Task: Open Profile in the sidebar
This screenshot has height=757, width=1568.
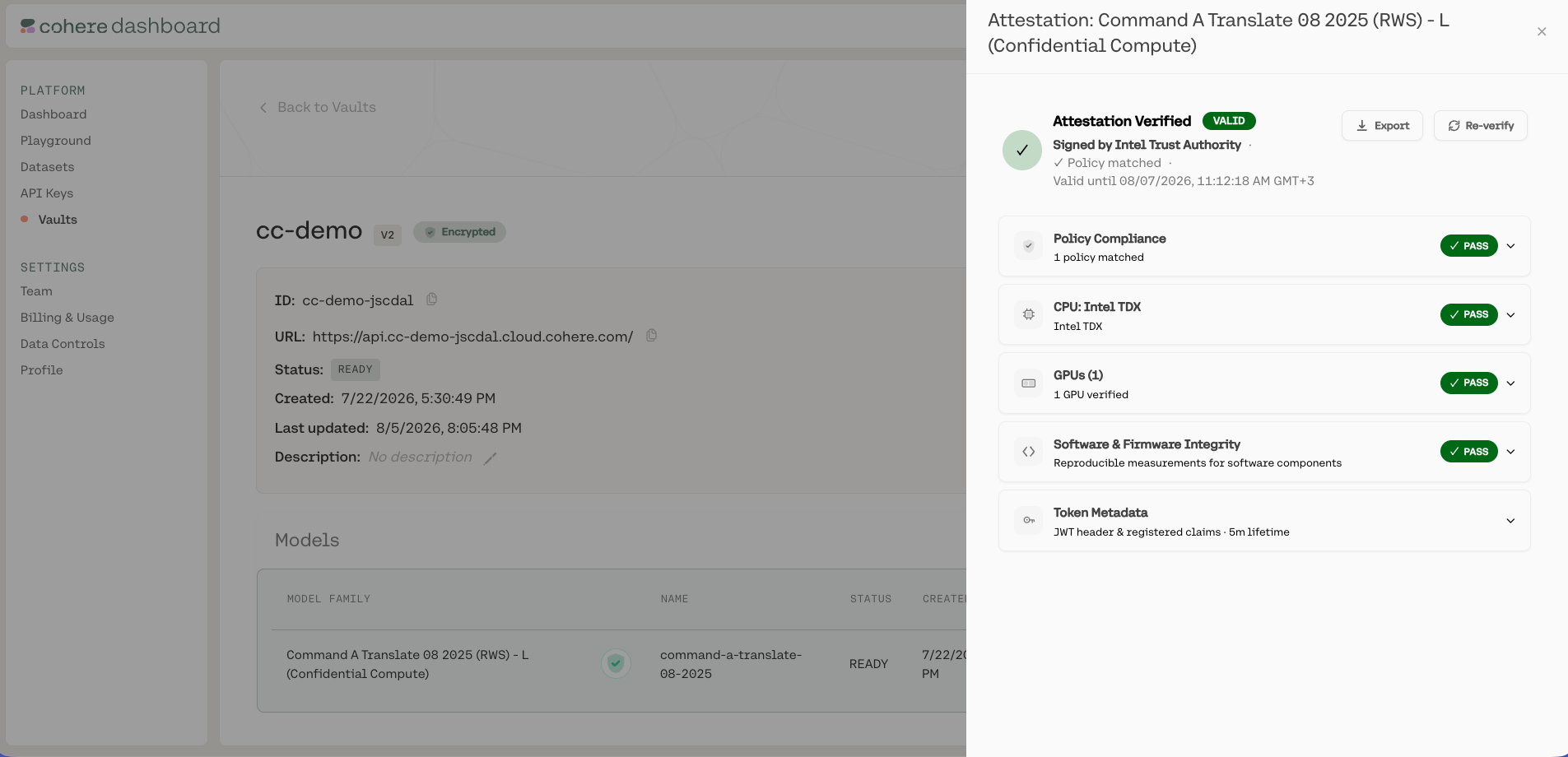Action: click(x=42, y=370)
